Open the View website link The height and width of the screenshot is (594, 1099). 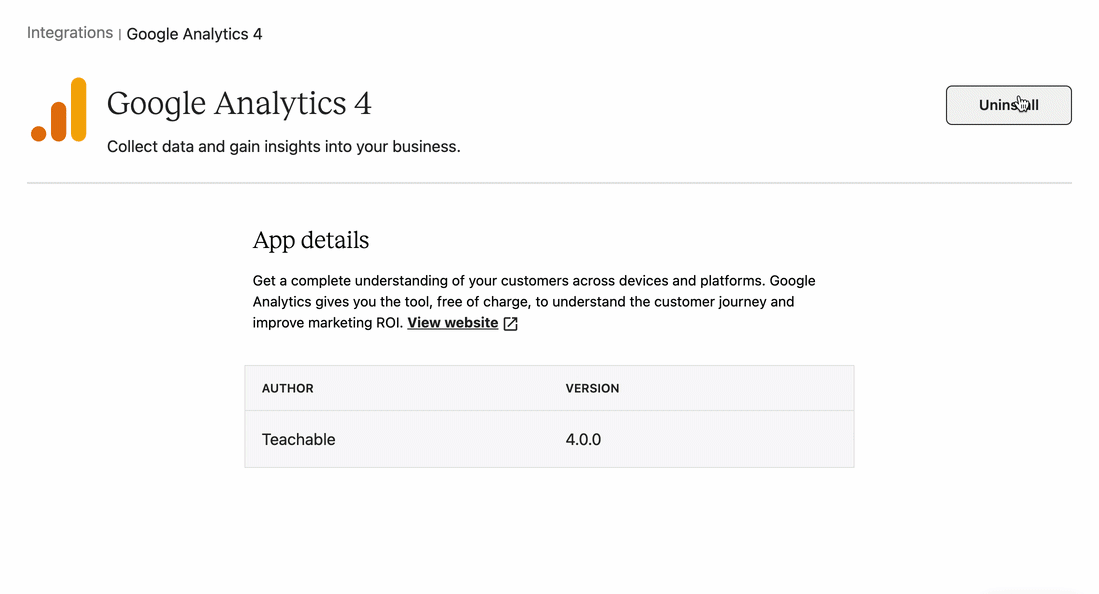453,323
